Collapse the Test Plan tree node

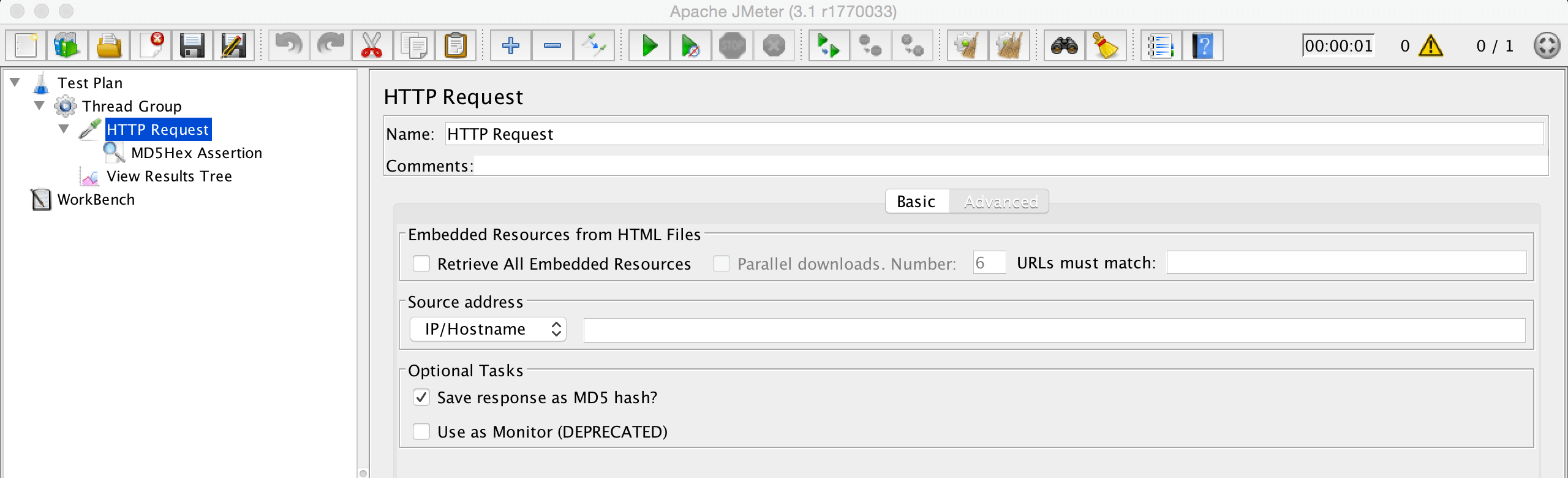tap(15, 82)
